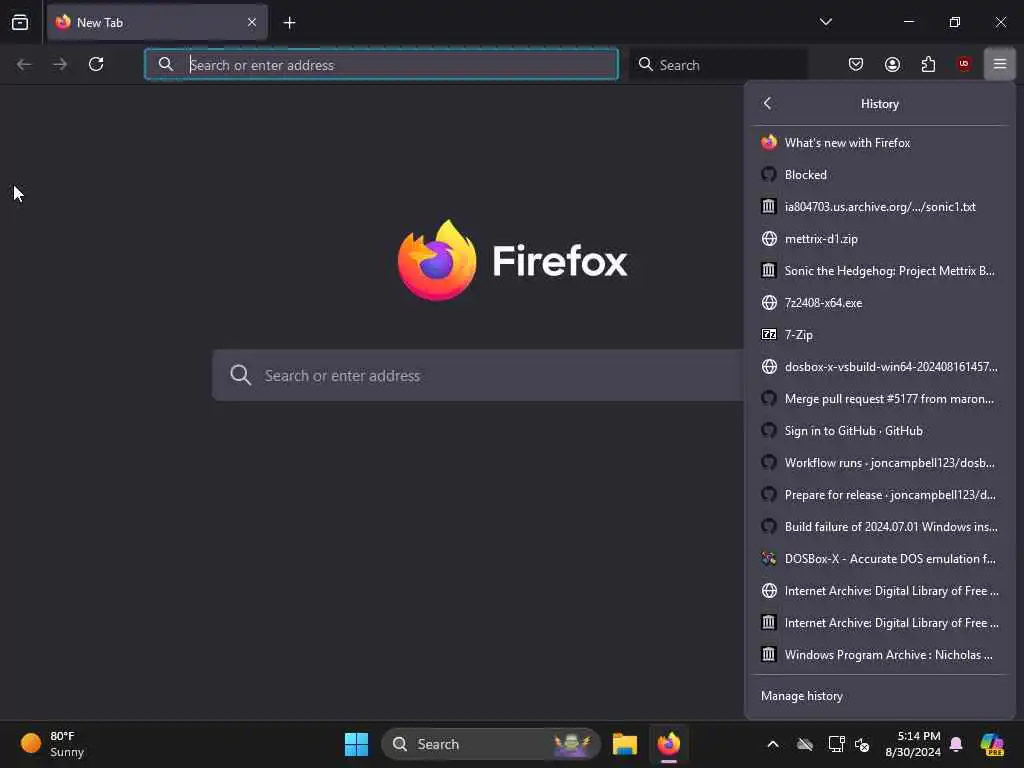1024x768 pixels.
Task: Open Workflow runs joncampbell123 entry
Action: (x=880, y=462)
